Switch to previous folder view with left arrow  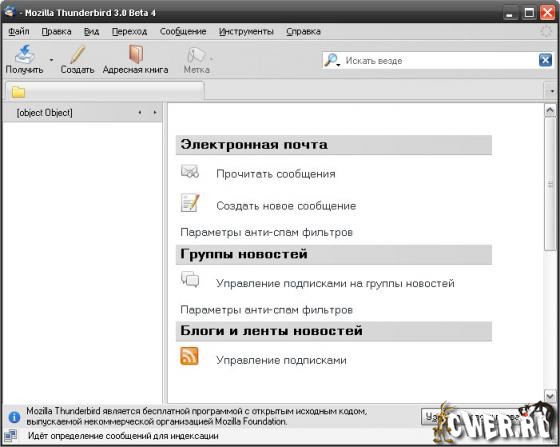tap(140, 112)
